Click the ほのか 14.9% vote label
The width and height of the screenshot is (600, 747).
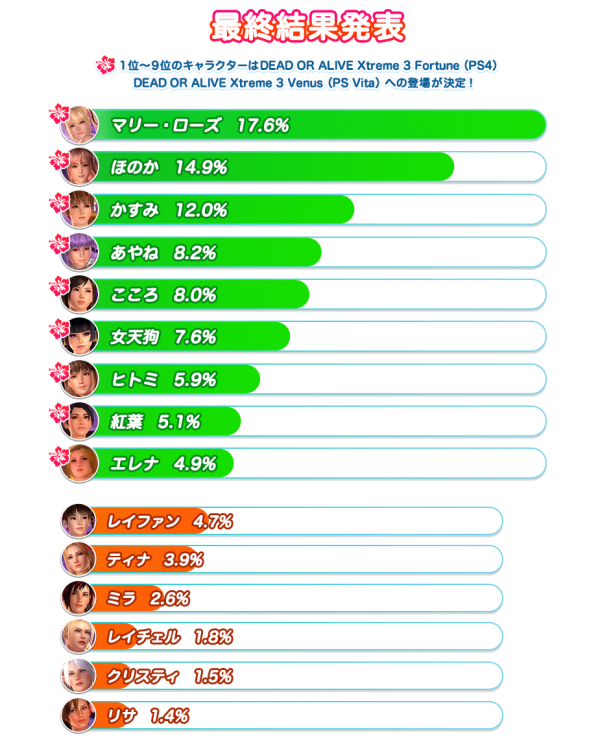168,167
